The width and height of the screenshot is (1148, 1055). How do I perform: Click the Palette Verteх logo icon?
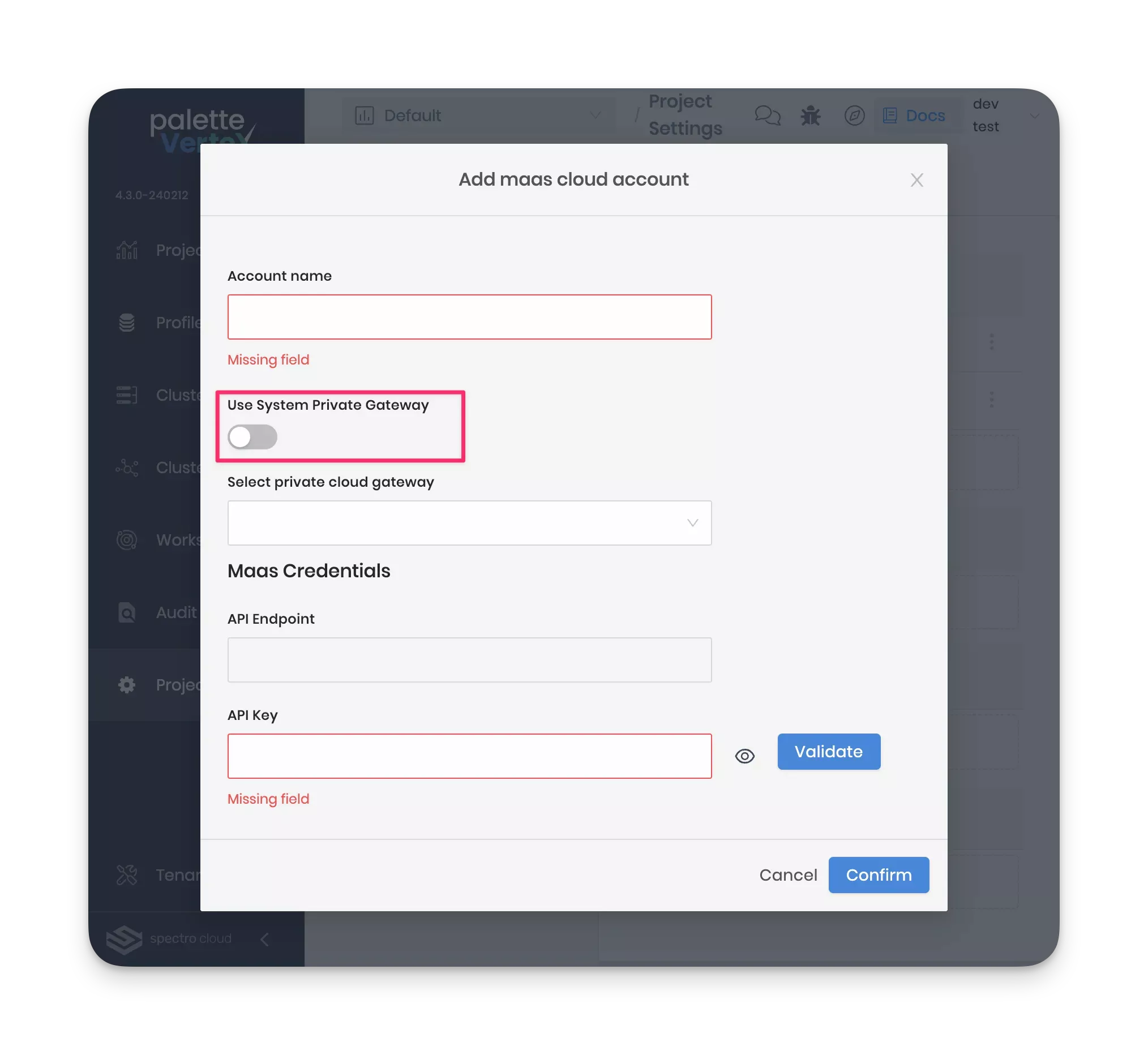(x=202, y=131)
